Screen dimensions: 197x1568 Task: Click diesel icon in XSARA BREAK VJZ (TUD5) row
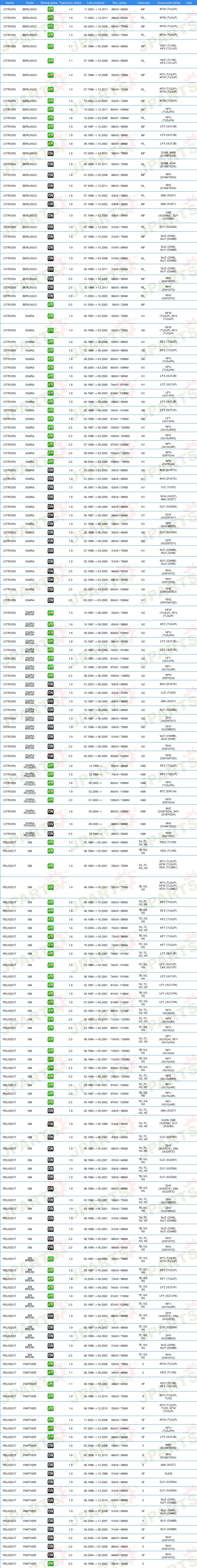[x=51, y=693]
